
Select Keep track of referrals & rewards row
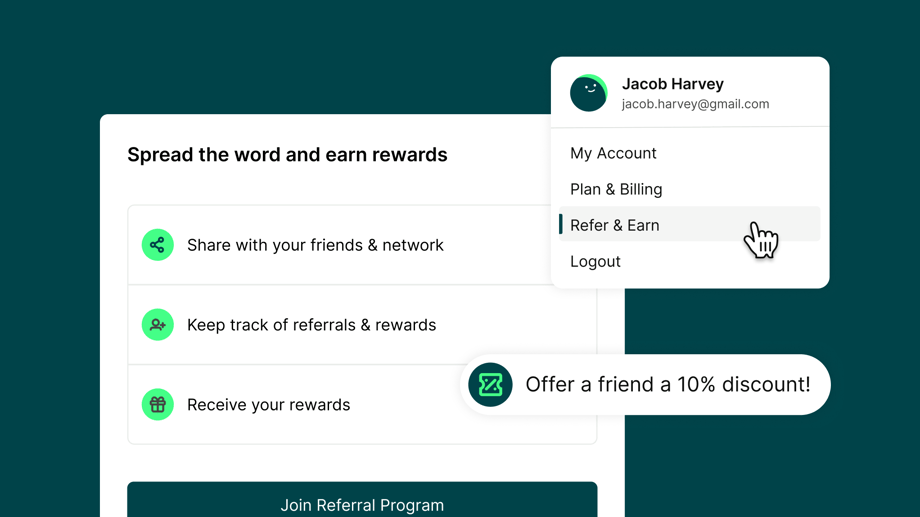362,325
